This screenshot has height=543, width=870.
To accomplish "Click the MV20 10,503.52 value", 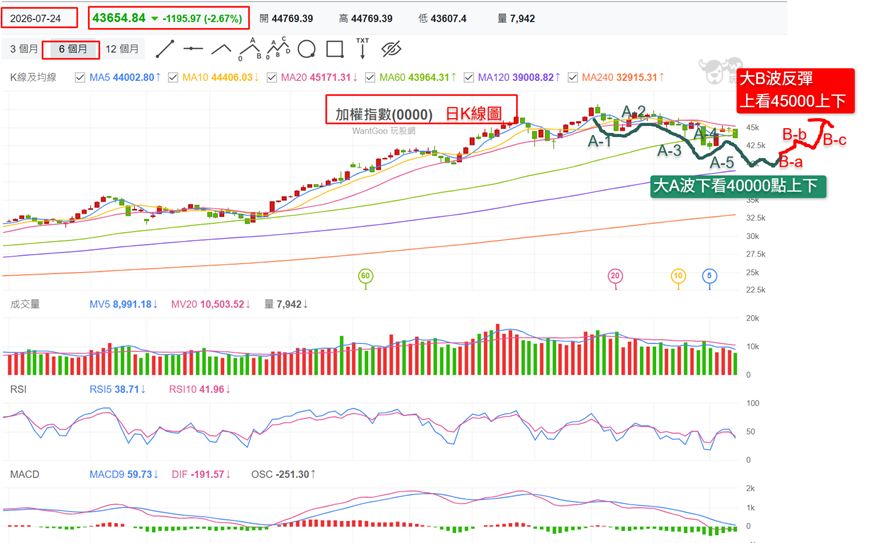I will point(210,304).
